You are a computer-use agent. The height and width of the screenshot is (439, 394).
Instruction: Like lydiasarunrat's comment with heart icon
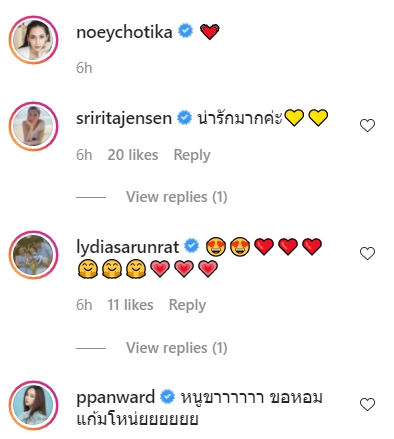pos(367,253)
